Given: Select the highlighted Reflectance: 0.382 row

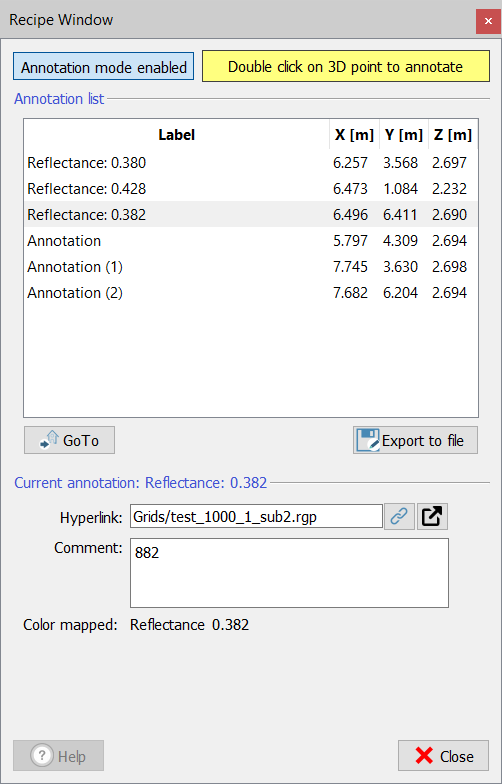Looking at the screenshot, I should point(251,214).
